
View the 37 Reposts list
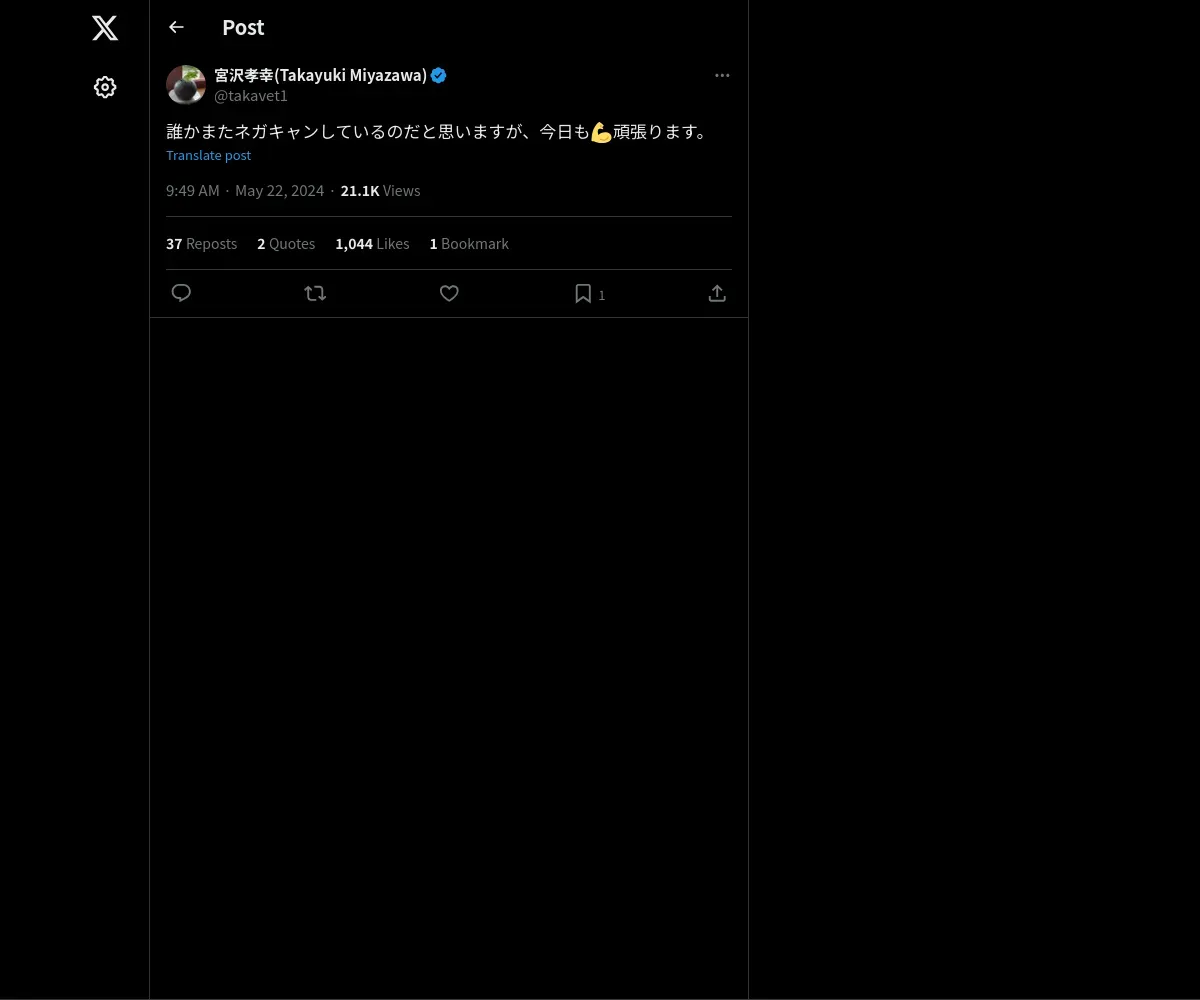(x=202, y=244)
